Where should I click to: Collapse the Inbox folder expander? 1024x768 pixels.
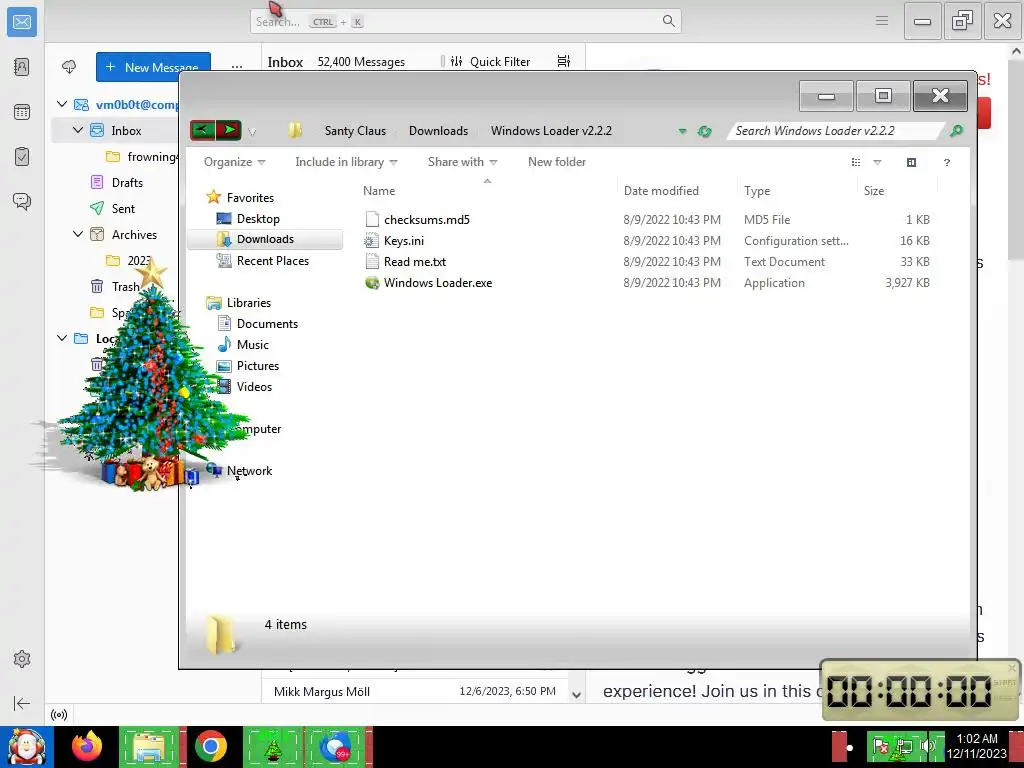click(78, 130)
